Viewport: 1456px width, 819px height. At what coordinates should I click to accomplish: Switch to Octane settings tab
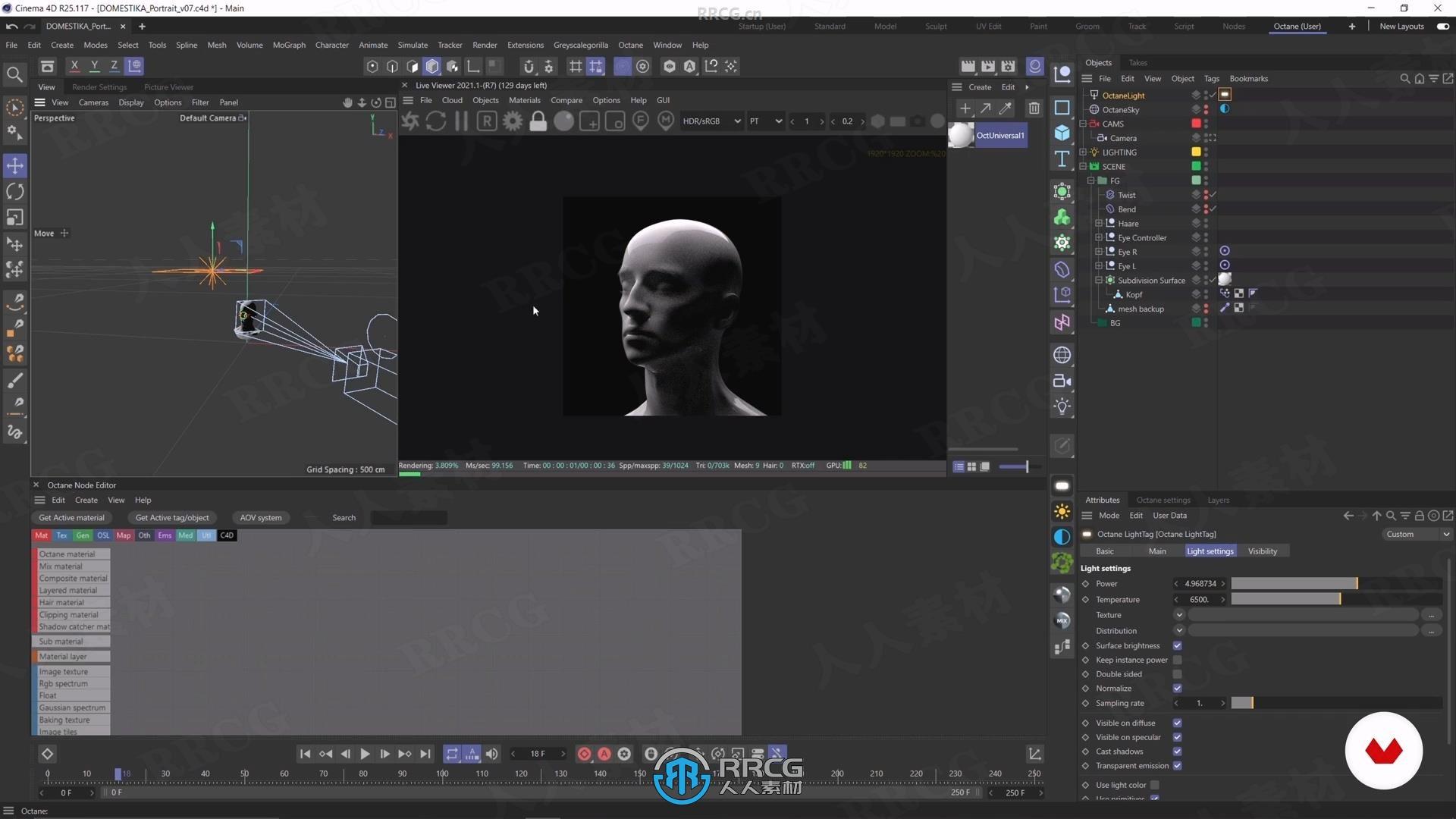point(1163,500)
